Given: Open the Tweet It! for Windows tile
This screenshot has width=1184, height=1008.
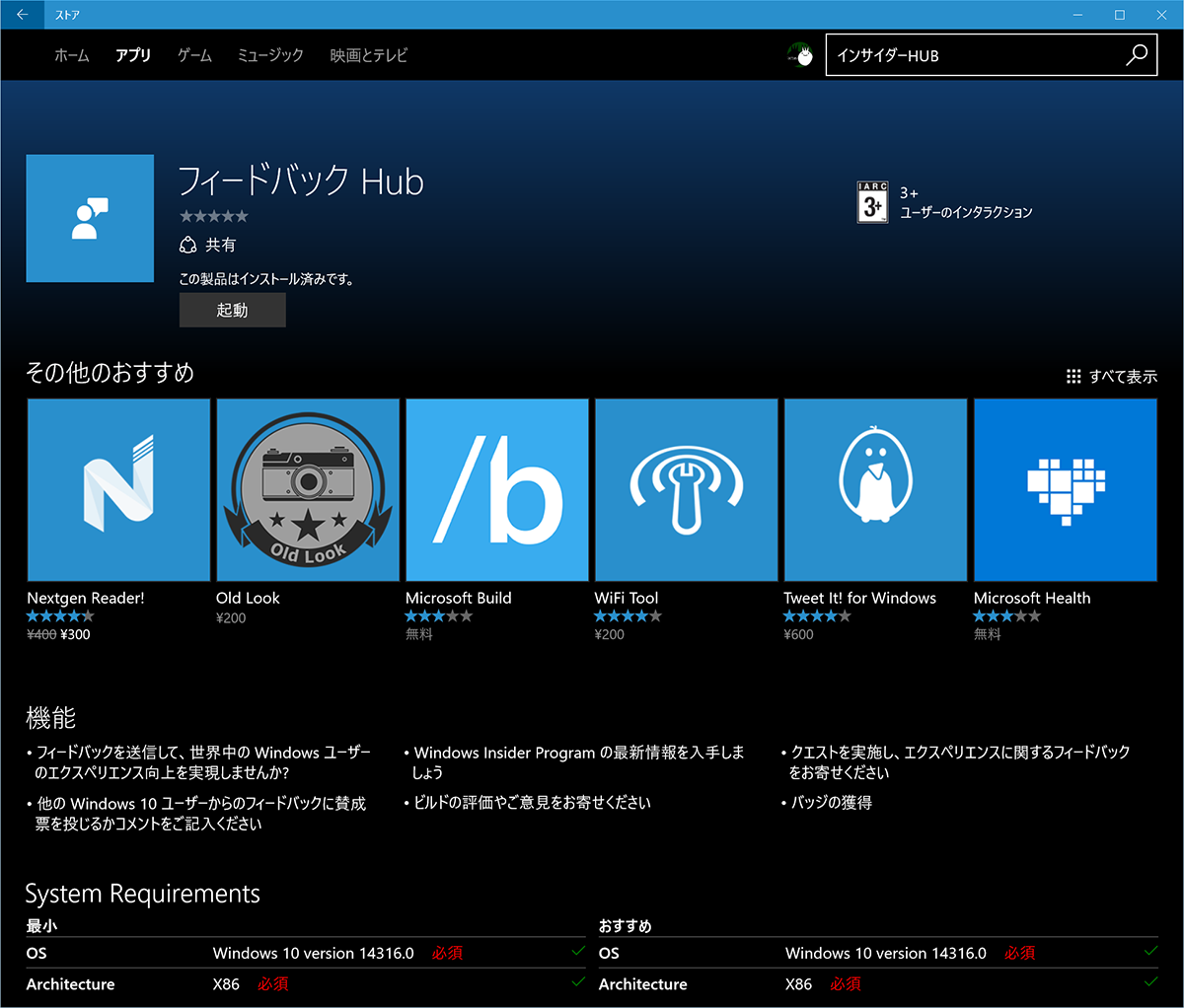Looking at the screenshot, I should pyautogui.click(x=876, y=490).
